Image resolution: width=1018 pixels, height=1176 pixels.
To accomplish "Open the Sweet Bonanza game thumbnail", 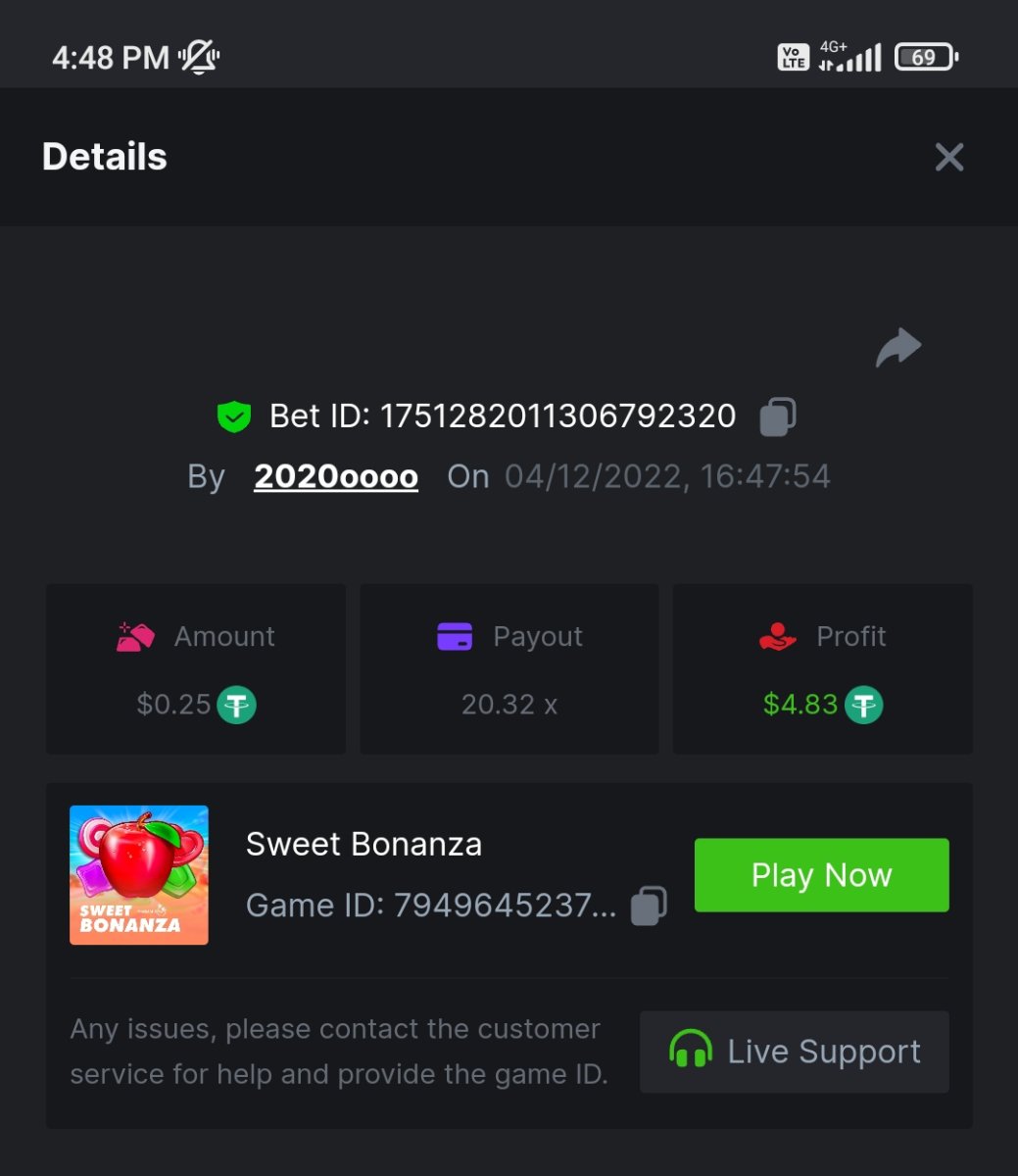I will pos(139,875).
